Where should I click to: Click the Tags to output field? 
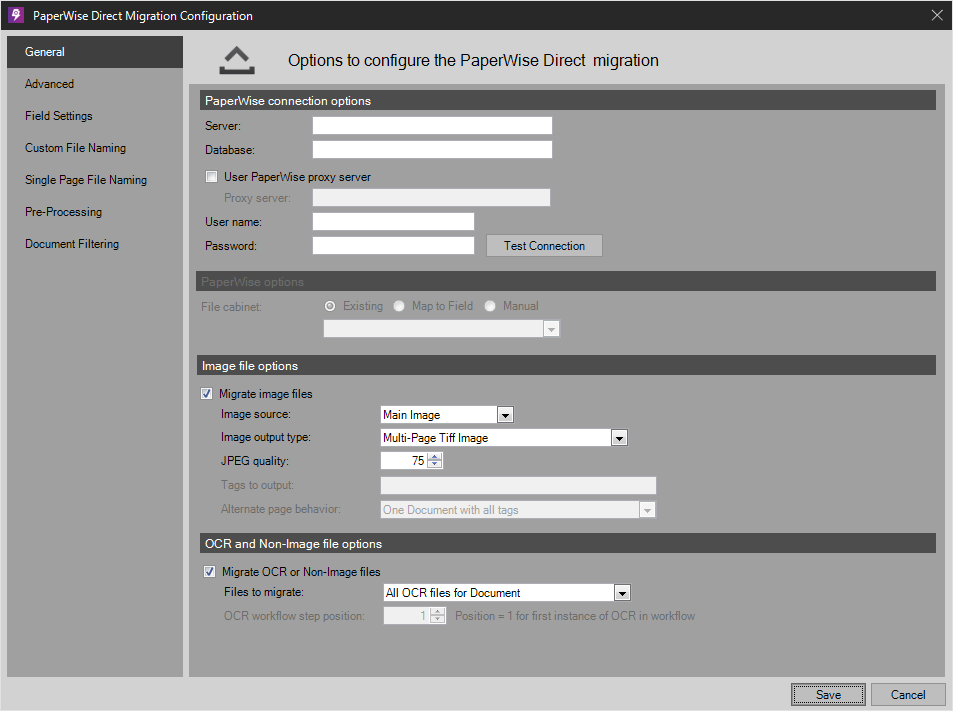click(518, 486)
